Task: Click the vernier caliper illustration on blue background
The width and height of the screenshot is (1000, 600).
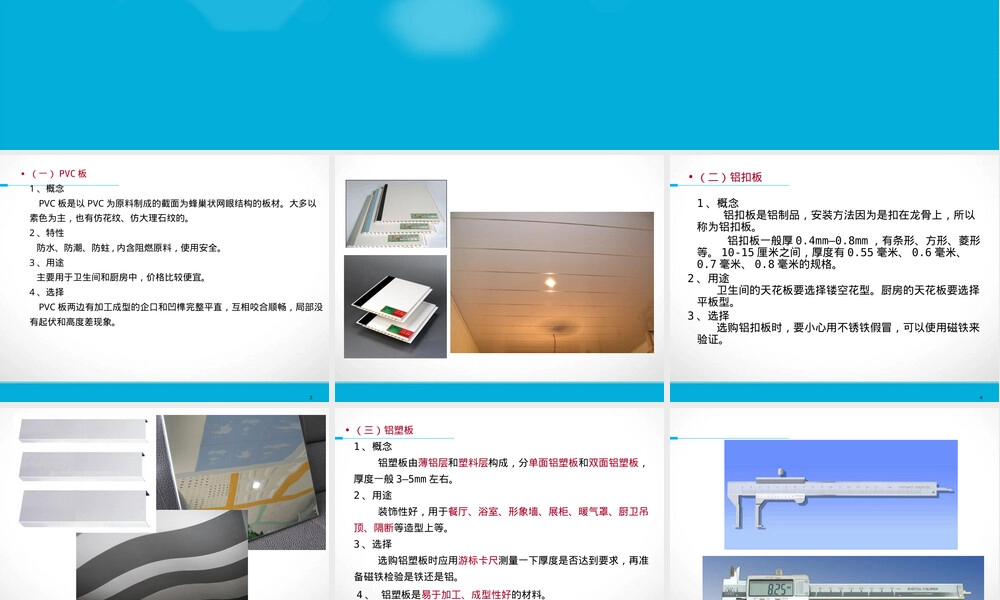Action: coord(841,494)
